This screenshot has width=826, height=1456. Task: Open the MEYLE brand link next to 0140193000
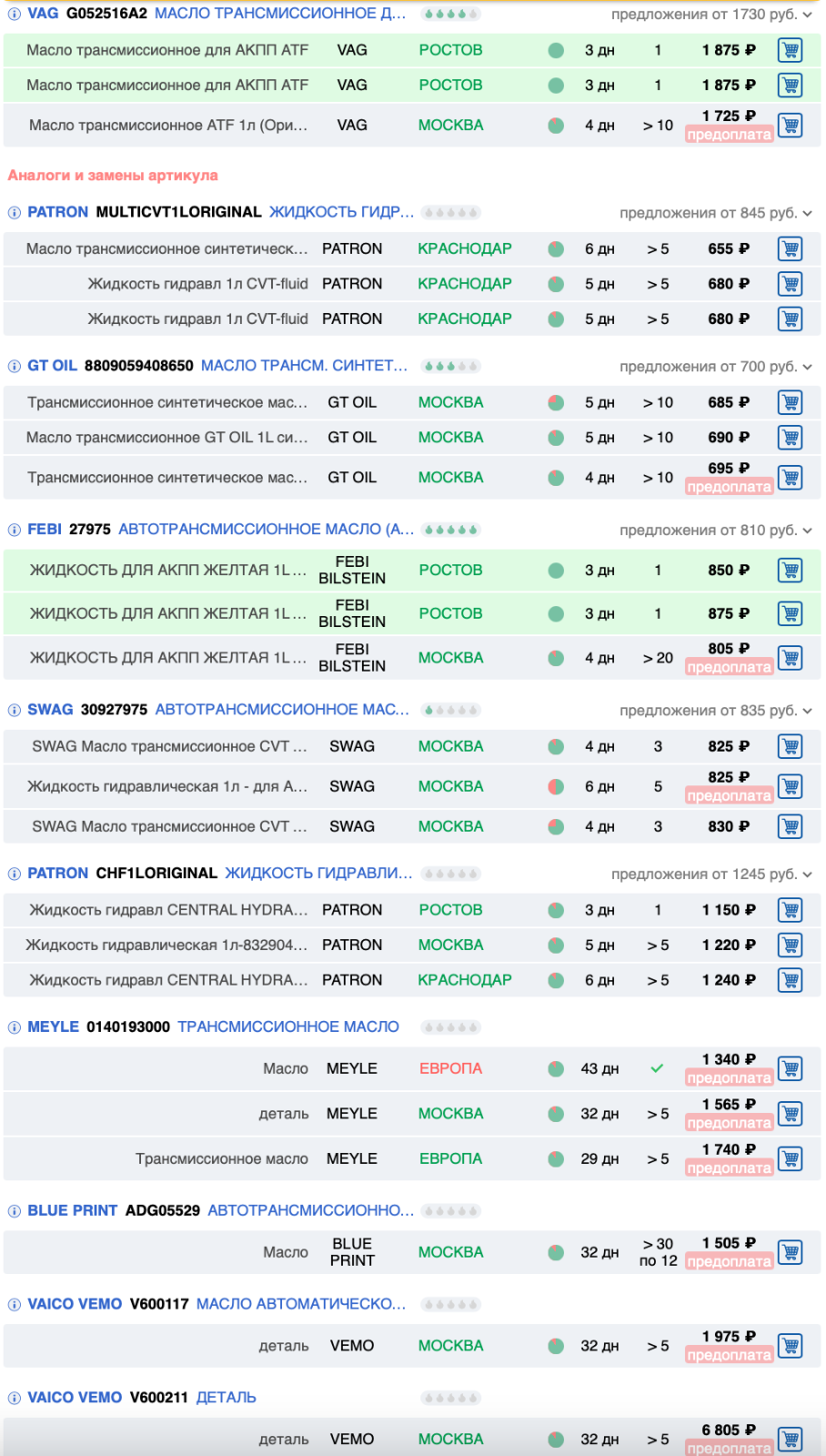(53, 1026)
